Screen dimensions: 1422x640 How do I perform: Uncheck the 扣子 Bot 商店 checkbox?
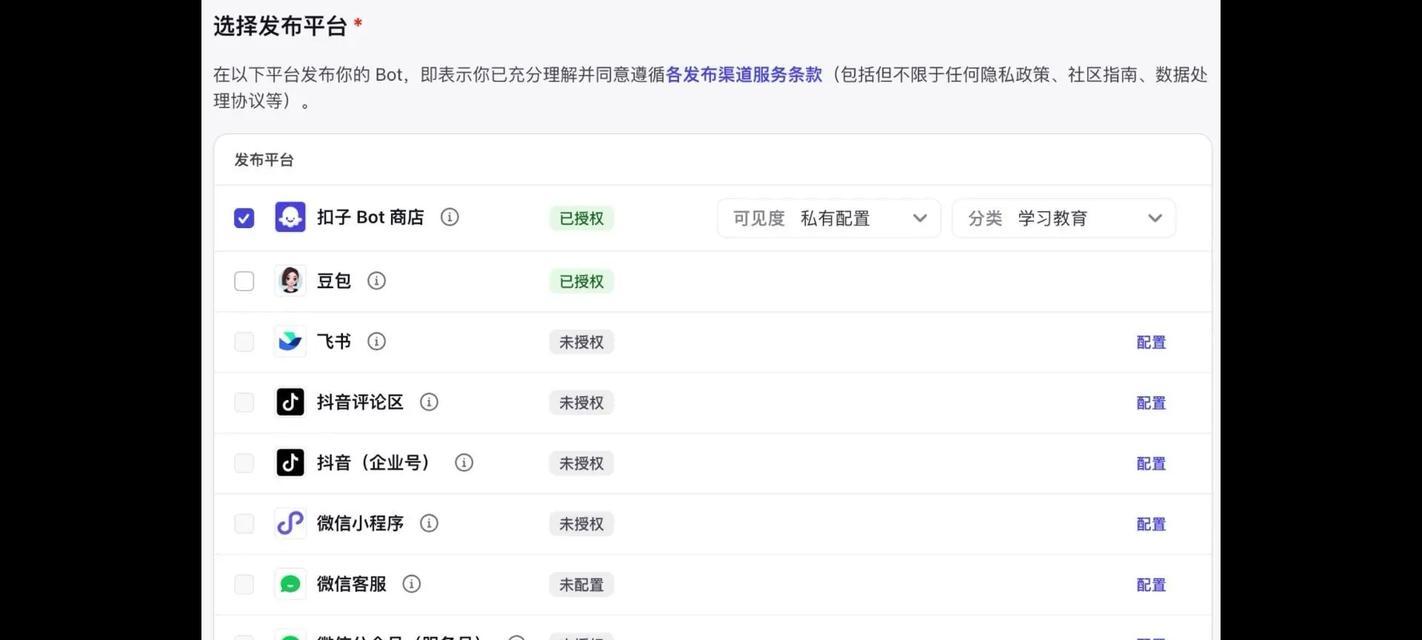pyautogui.click(x=244, y=218)
